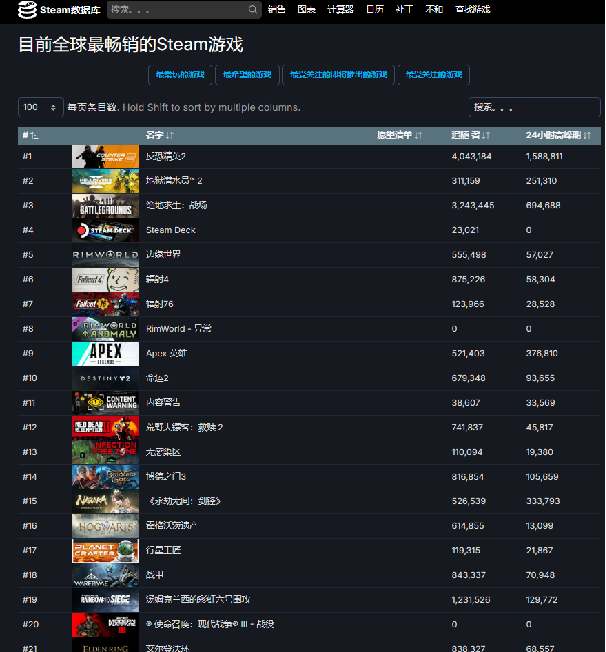
Task: Open the Content Warning thumbnail
Action: (x=105, y=403)
